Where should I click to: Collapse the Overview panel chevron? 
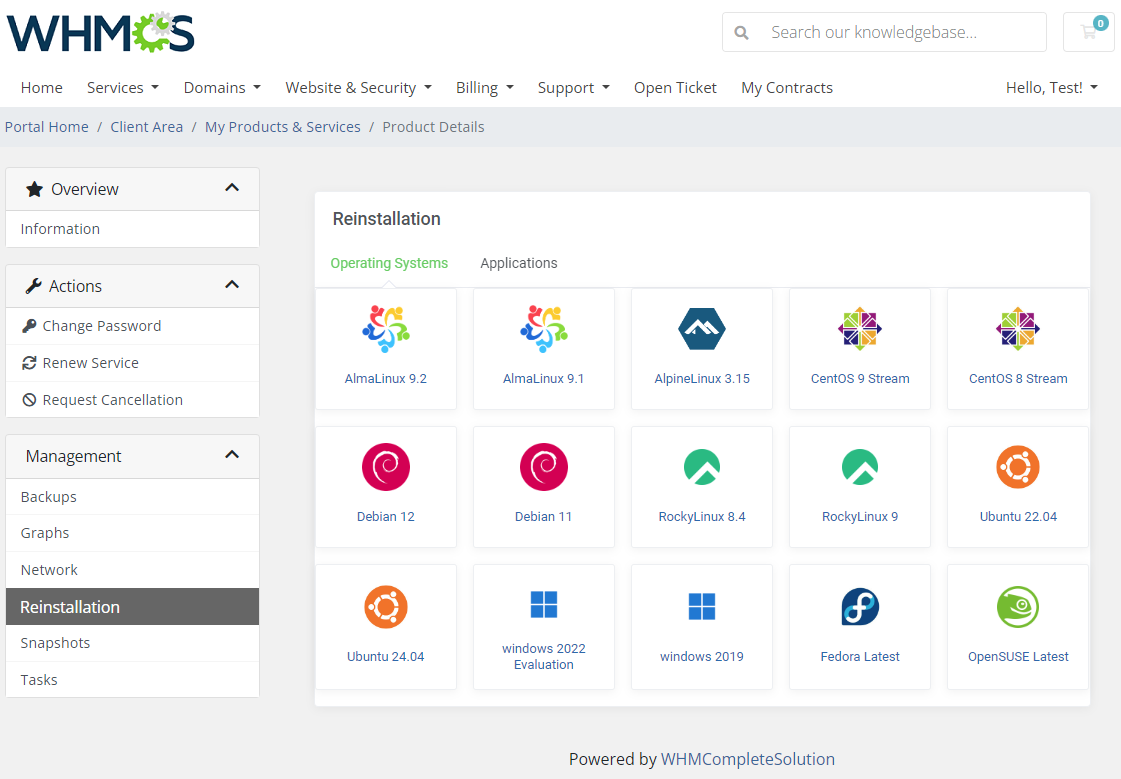tap(232, 188)
